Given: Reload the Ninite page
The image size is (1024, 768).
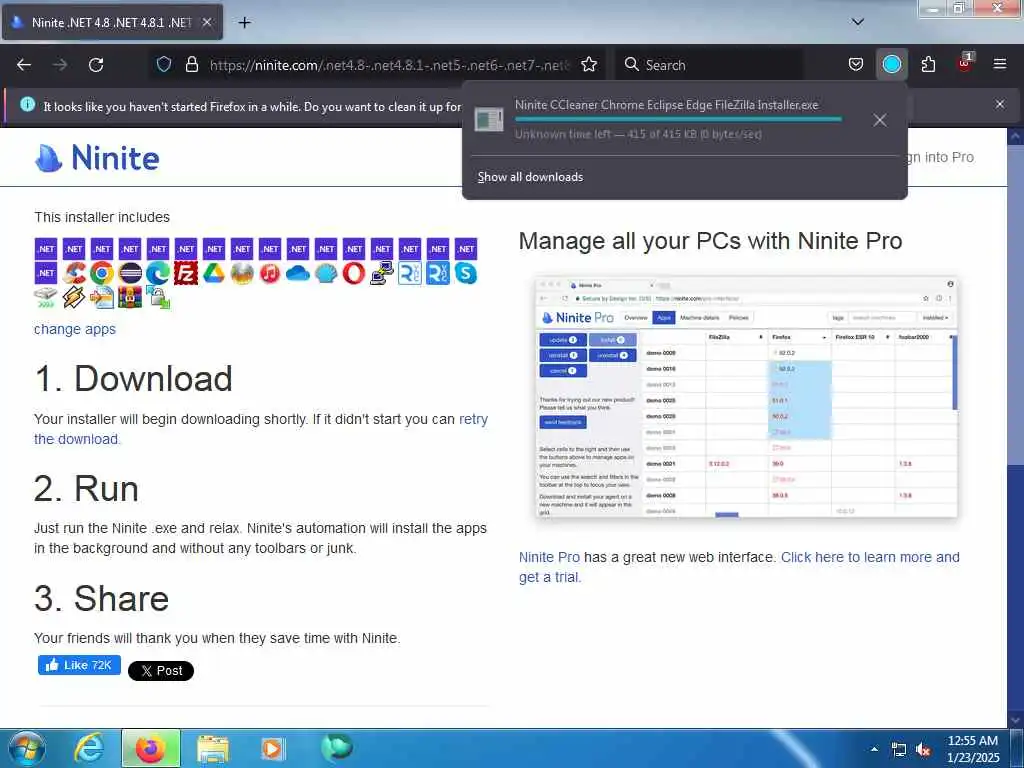Looking at the screenshot, I should [x=96, y=65].
